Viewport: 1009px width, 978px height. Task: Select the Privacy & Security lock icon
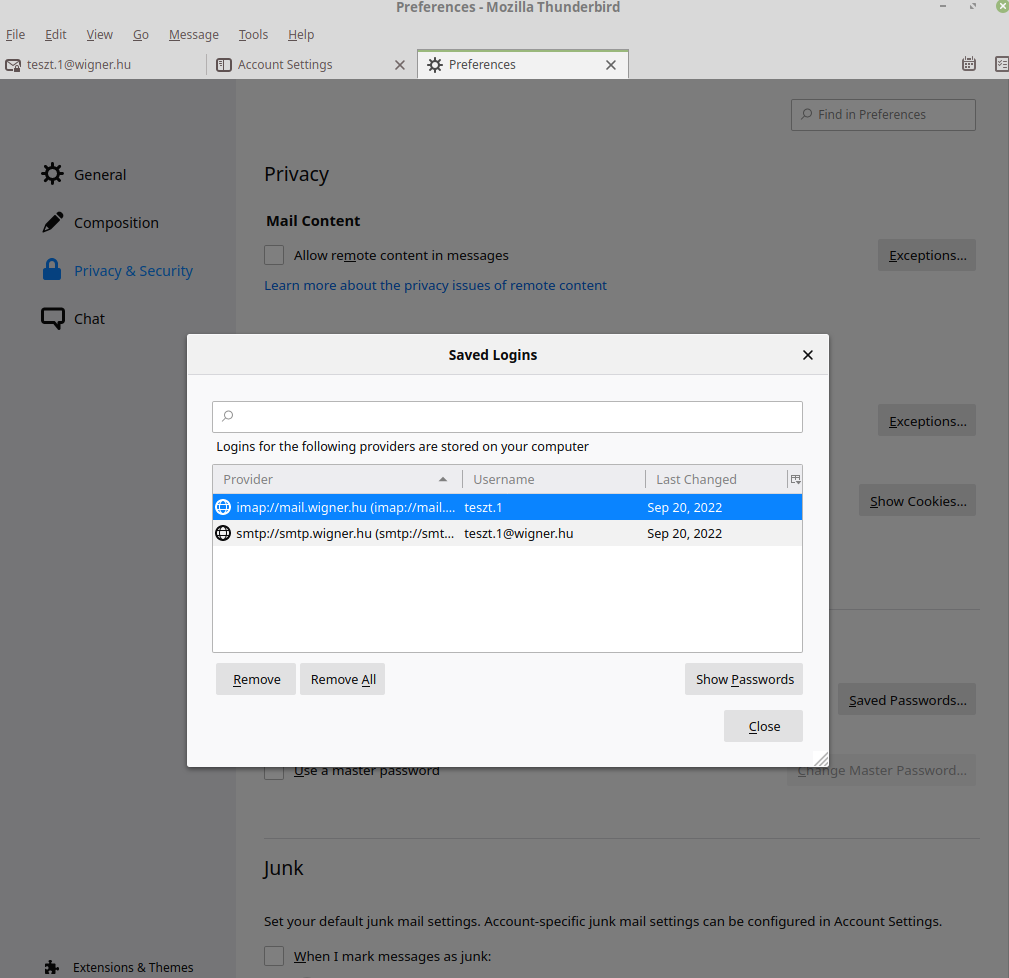pyautogui.click(x=52, y=270)
